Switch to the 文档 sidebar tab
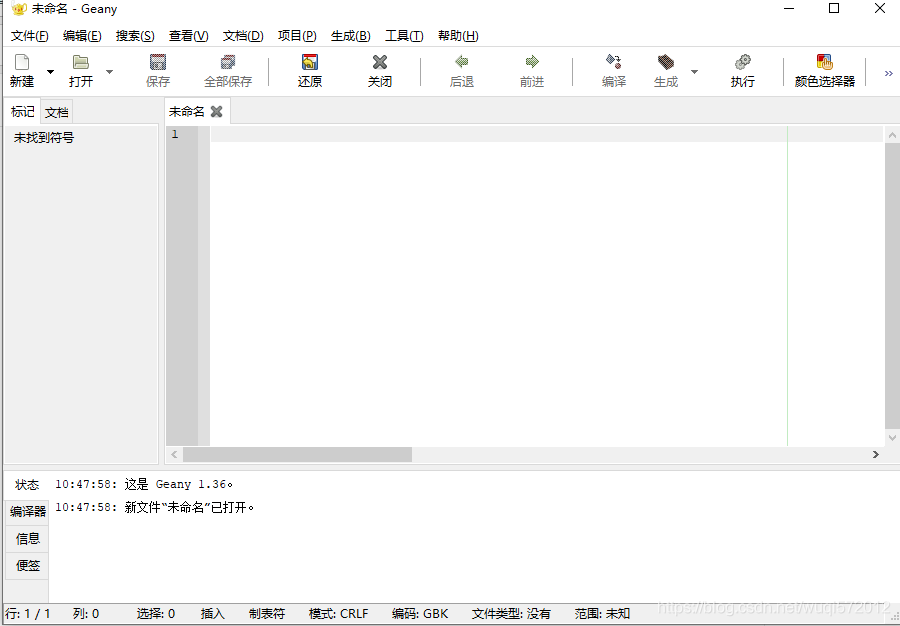Image resolution: width=900 pixels, height=626 pixels. [57, 112]
